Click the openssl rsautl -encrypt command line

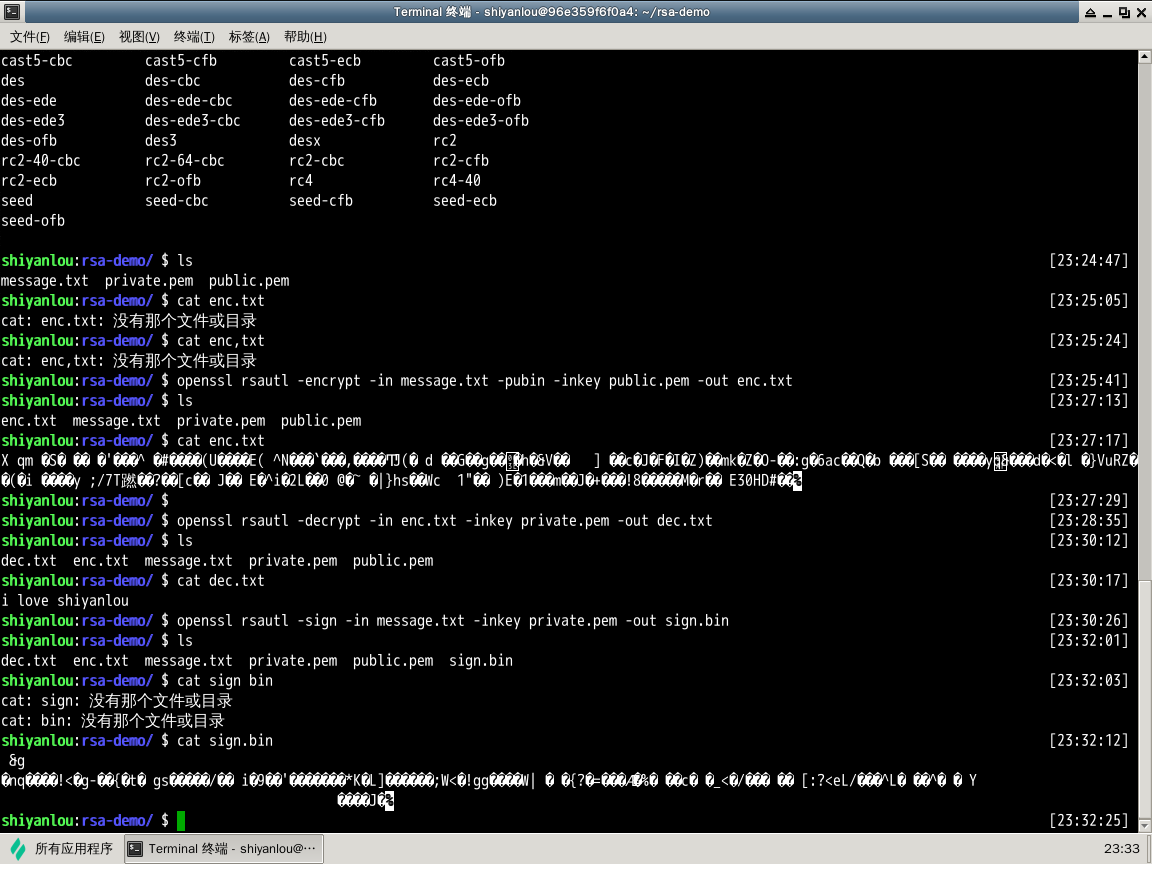point(485,381)
